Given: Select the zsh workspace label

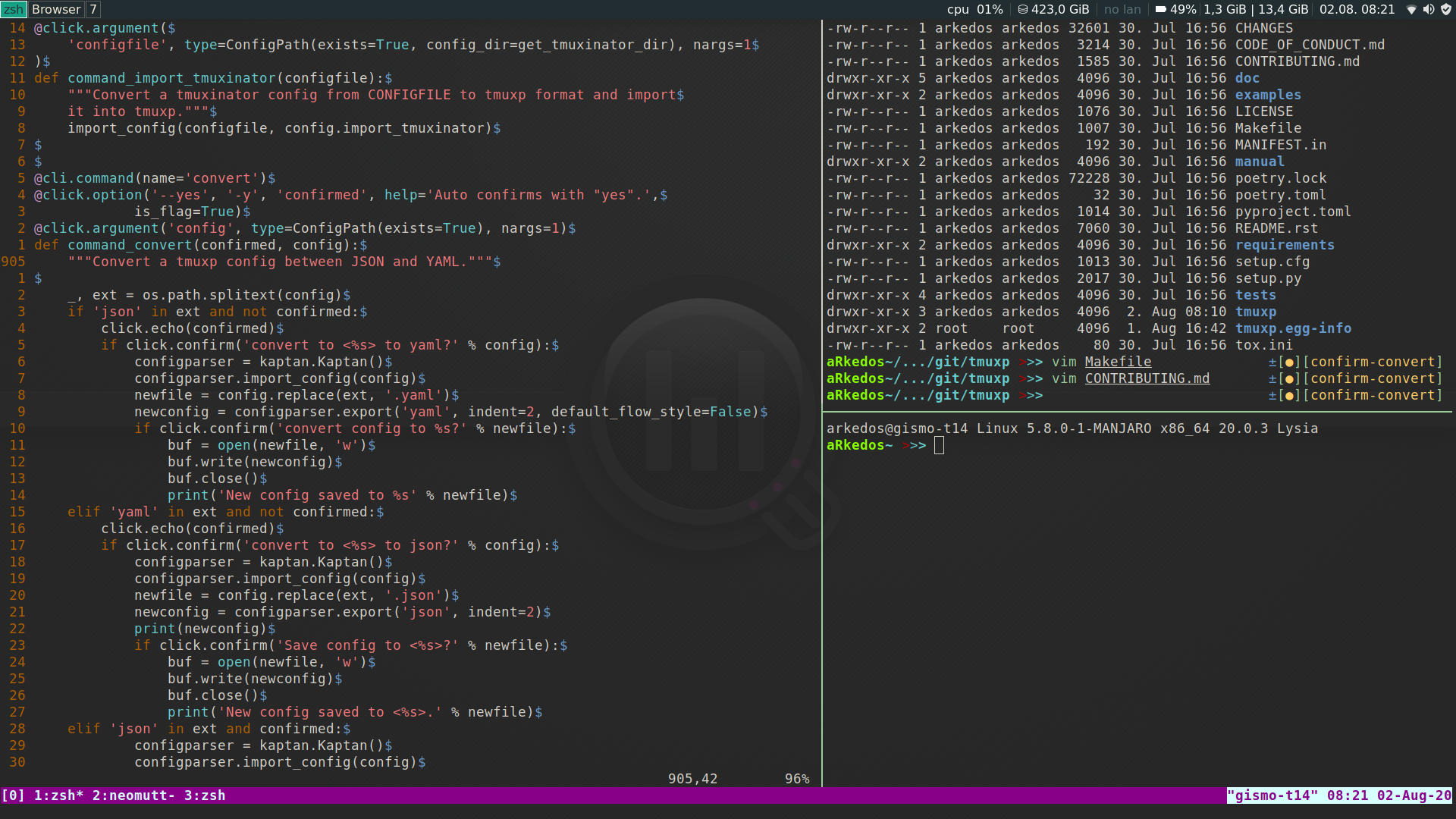Looking at the screenshot, I should coord(14,10).
